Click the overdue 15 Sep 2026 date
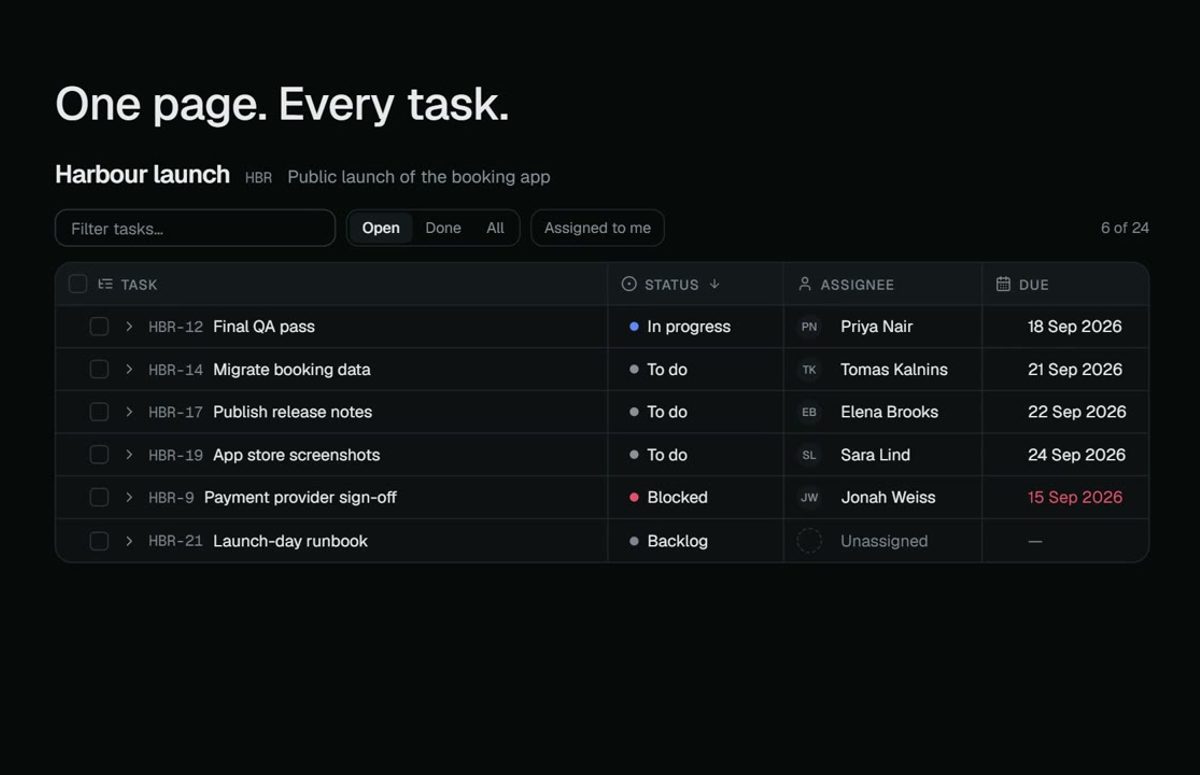The image size is (1200, 775). [x=1075, y=497]
